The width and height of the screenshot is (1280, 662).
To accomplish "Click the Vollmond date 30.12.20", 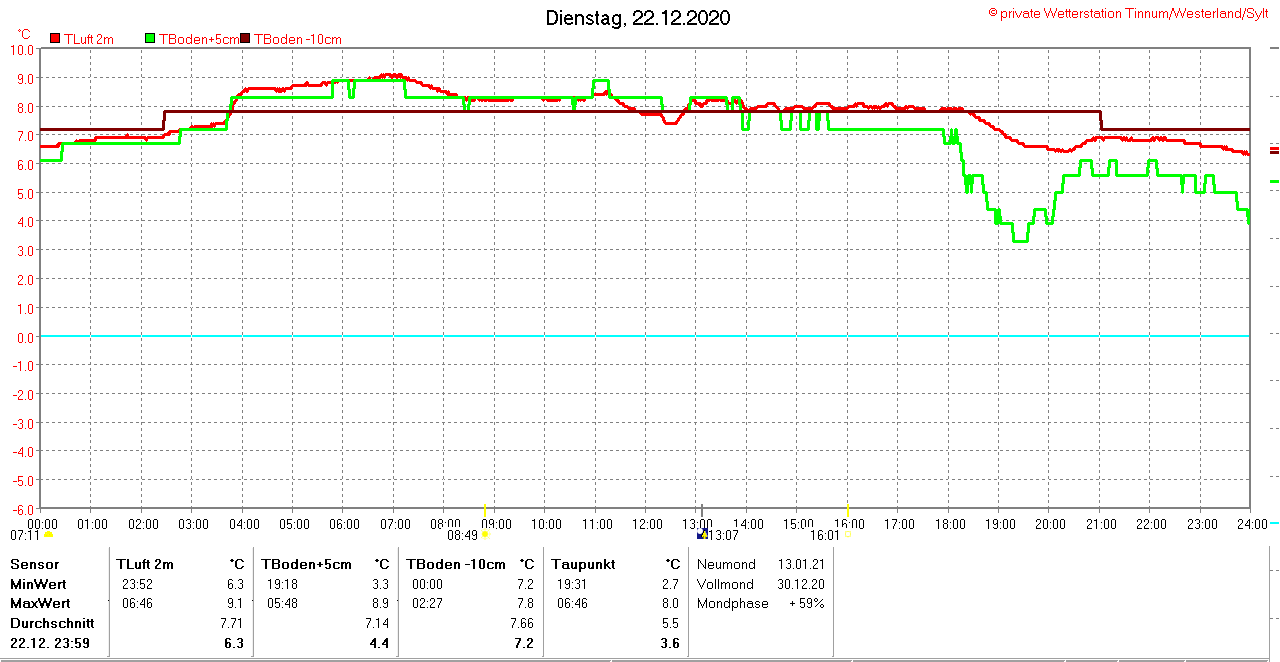I will [797, 584].
